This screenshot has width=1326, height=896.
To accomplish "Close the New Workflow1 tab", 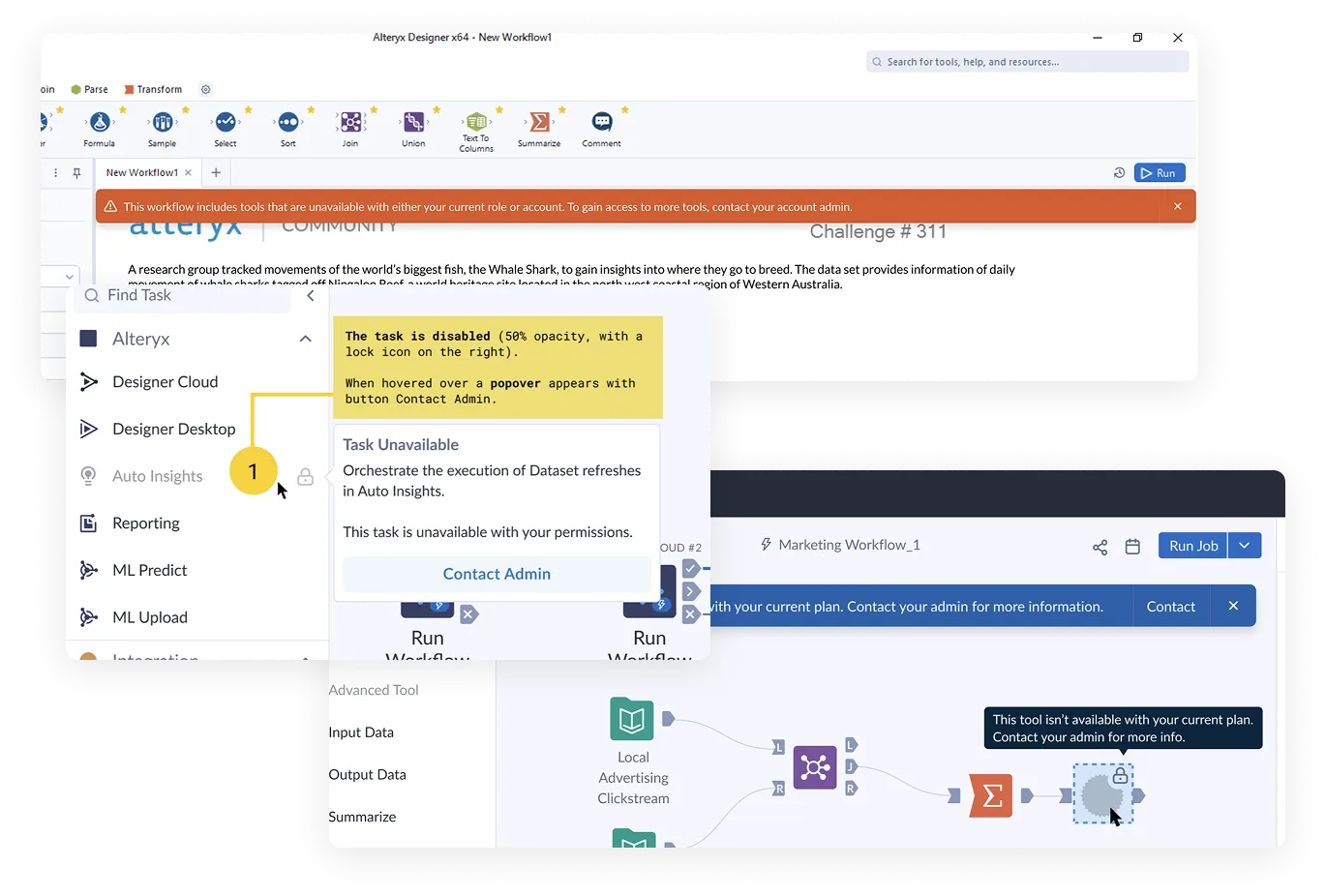I will pos(189,173).
